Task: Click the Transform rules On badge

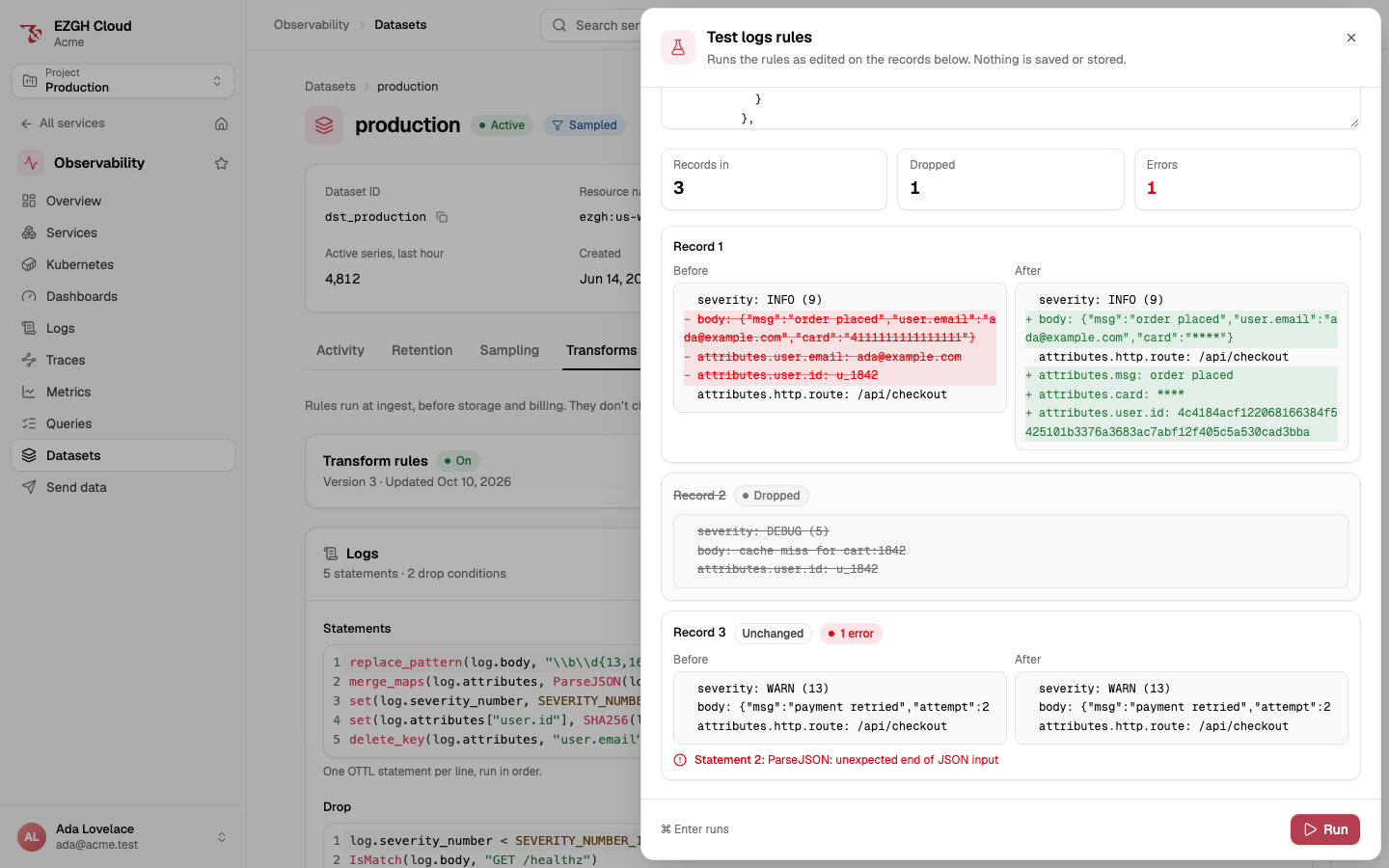Action: point(458,461)
